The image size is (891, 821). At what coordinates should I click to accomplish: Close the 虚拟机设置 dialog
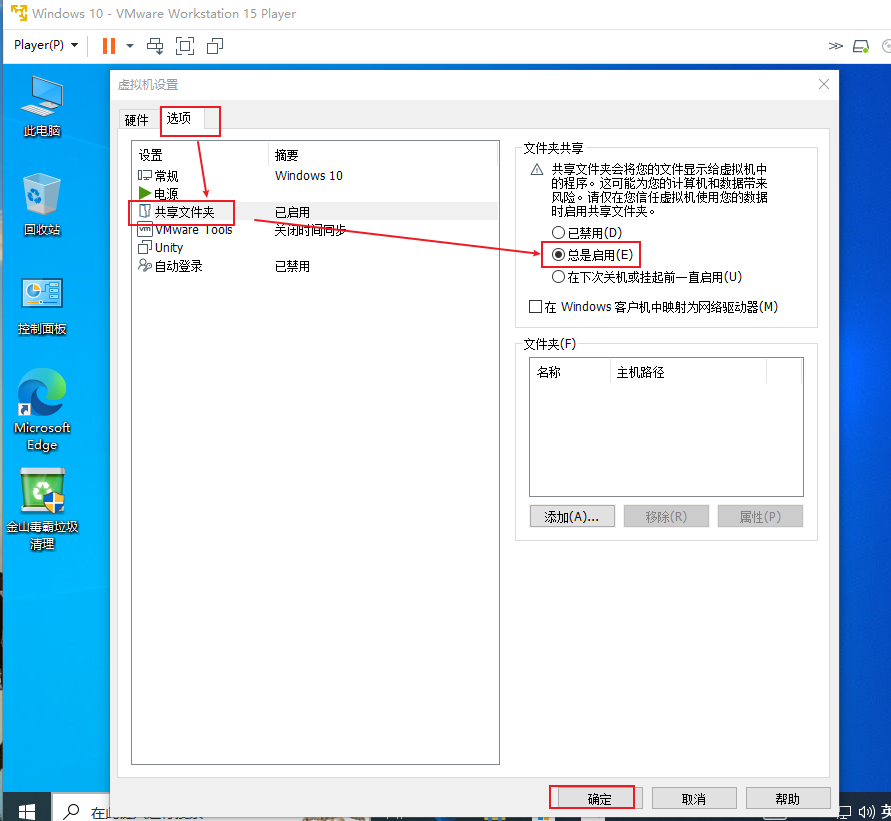(823, 84)
